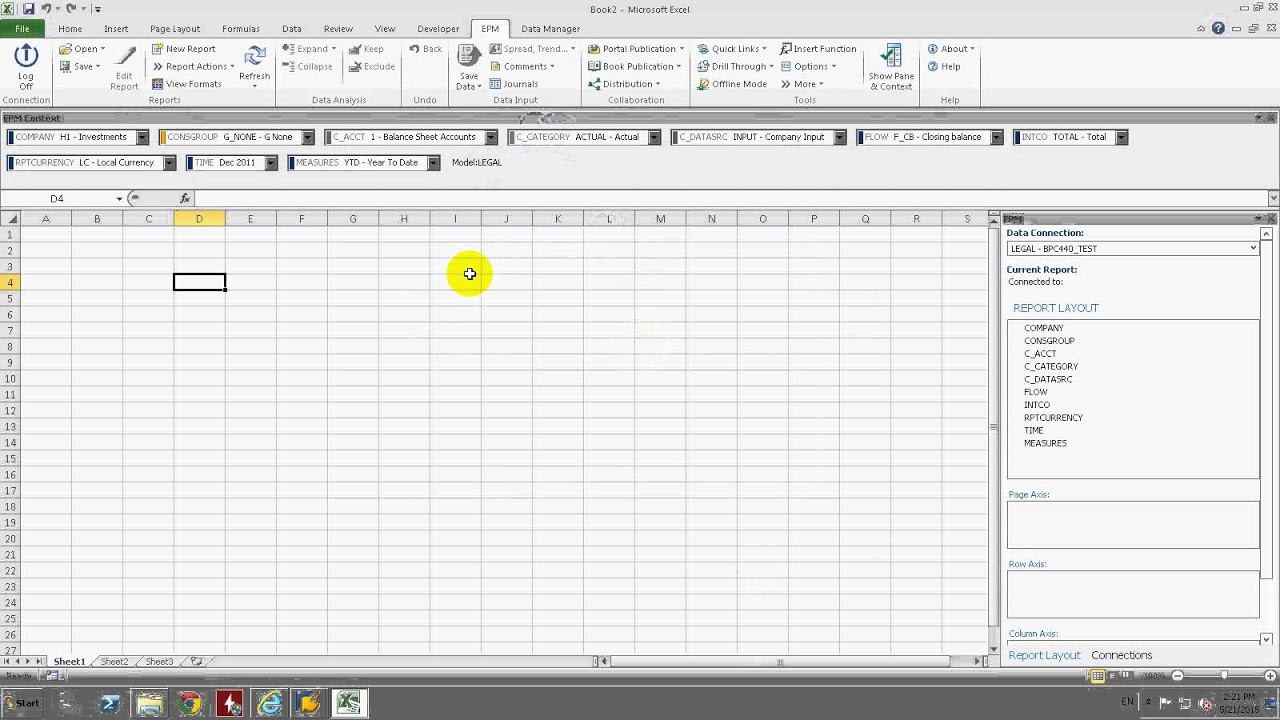Open the FLOW F_CB Closing balance dropdown
The height and width of the screenshot is (720, 1280).
pyautogui.click(x=996, y=137)
